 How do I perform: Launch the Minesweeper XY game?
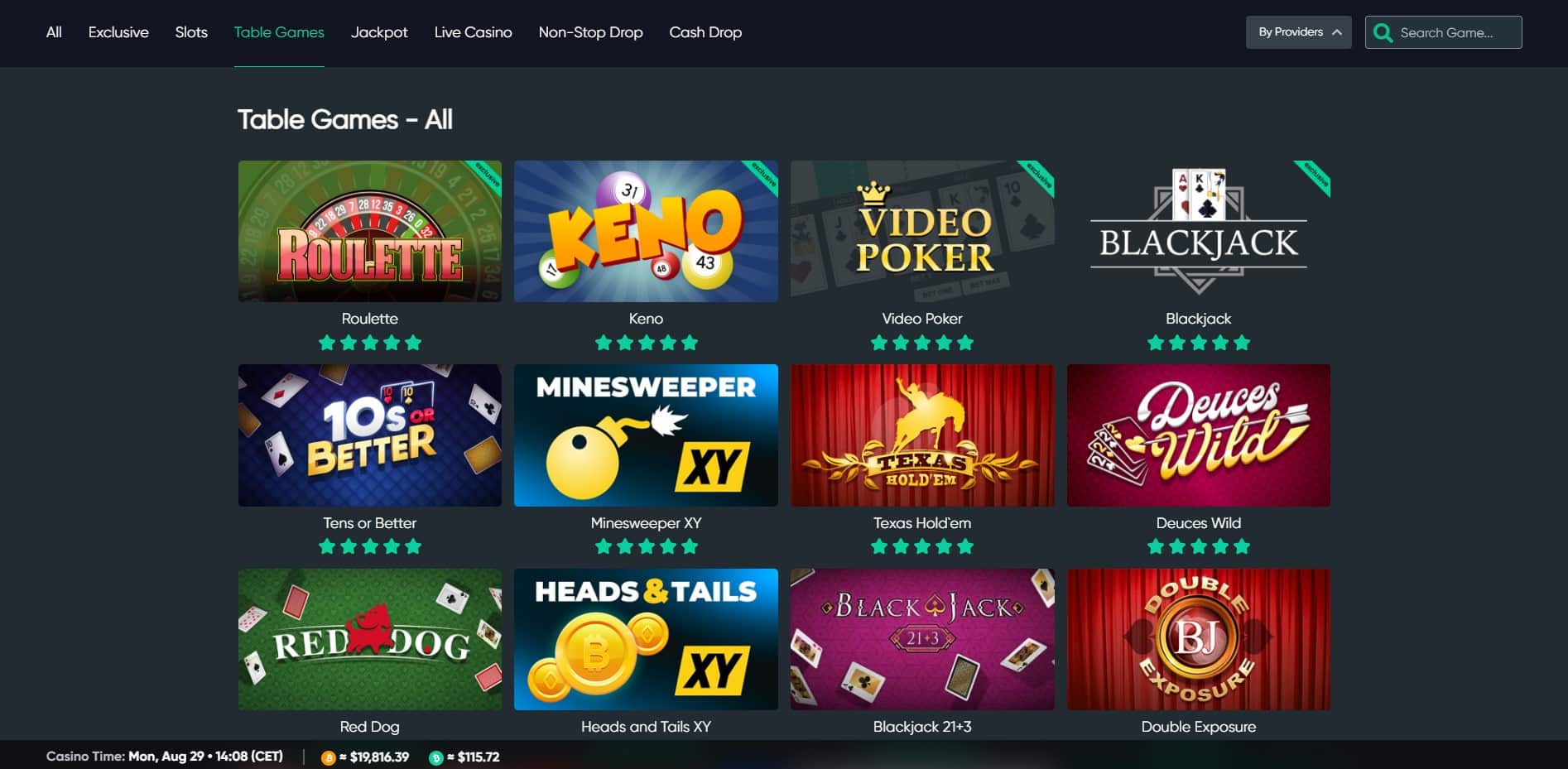646,435
